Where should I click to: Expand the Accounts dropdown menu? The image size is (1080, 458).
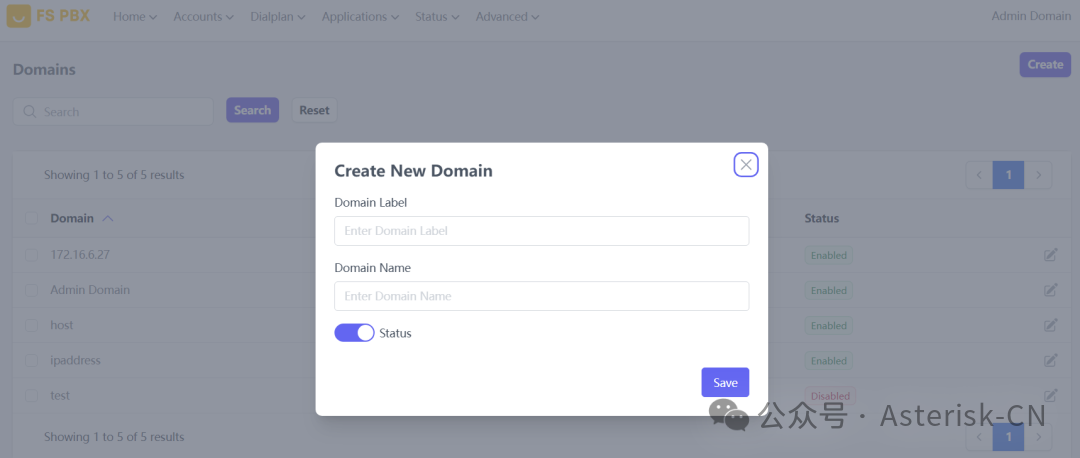(203, 17)
